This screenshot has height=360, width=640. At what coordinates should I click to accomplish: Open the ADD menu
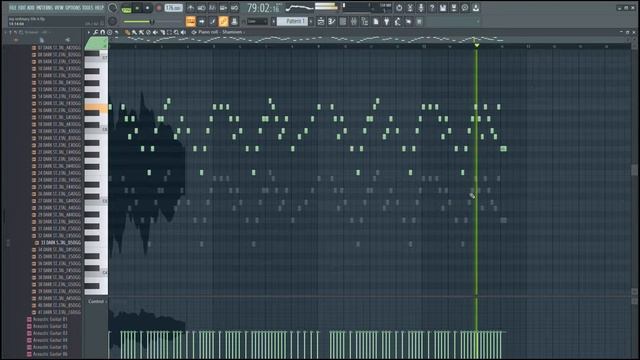(x=31, y=8)
